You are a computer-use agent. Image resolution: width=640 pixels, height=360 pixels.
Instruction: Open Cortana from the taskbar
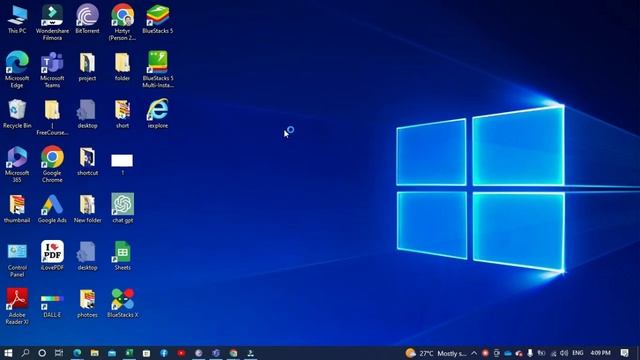click(x=42, y=353)
